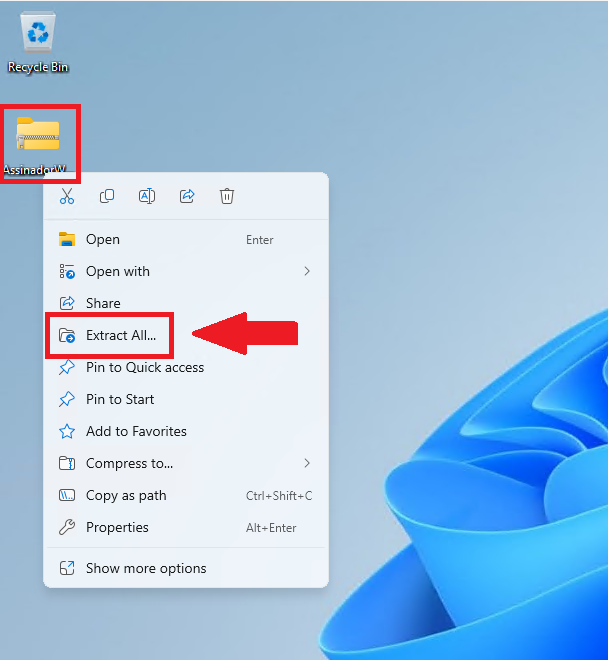The height and width of the screenshot is (660, 608).
Task: Expand the Compress to... submenu arrow
Action: [x=307, y=463]
